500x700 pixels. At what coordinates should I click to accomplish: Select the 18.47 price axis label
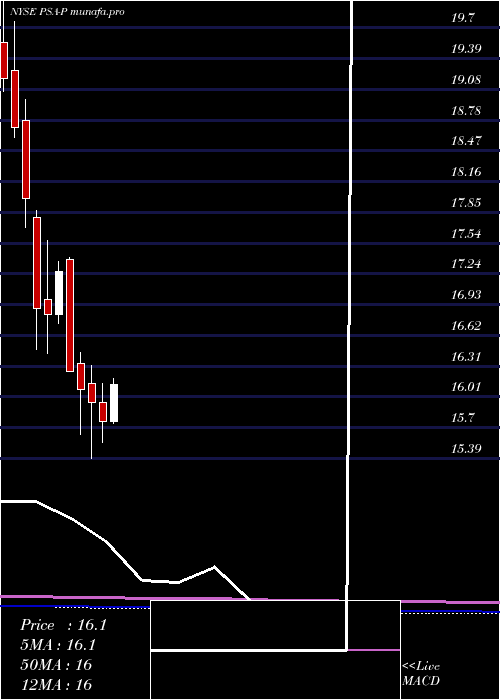(466, 141)
